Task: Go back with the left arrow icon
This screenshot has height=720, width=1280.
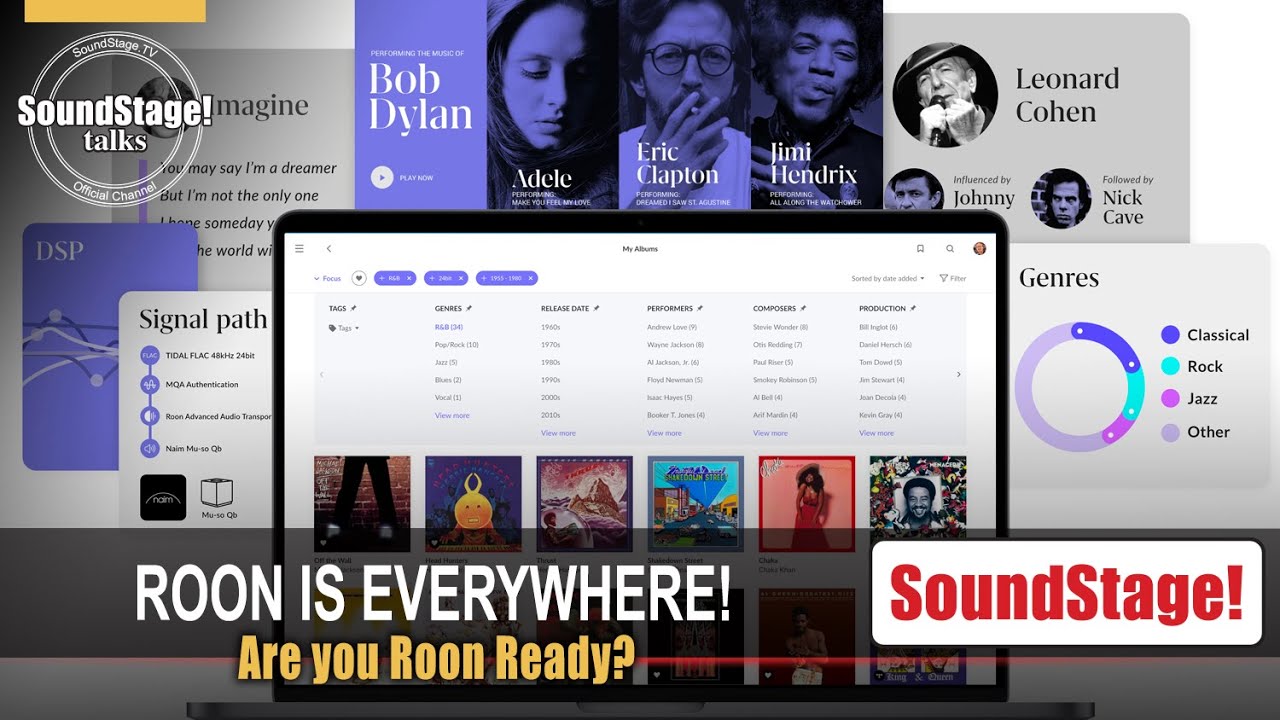Action: tap(328, 248)
